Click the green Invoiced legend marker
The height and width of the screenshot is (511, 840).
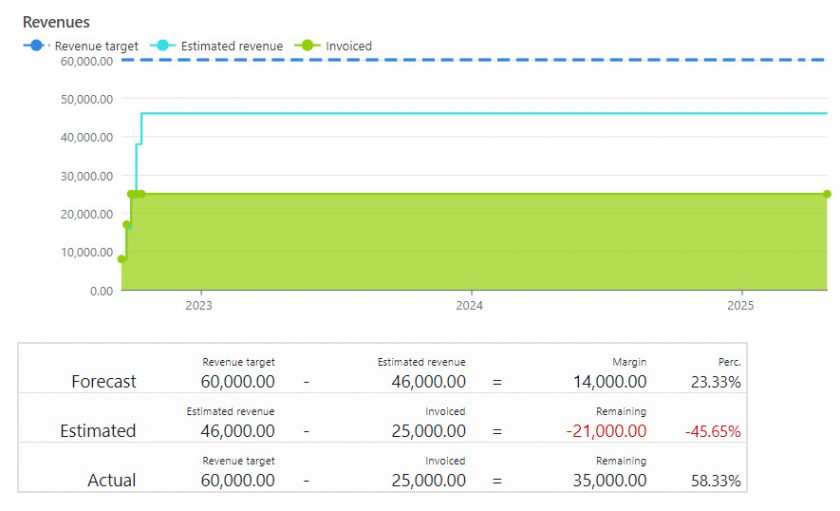(x=309, y=46)
